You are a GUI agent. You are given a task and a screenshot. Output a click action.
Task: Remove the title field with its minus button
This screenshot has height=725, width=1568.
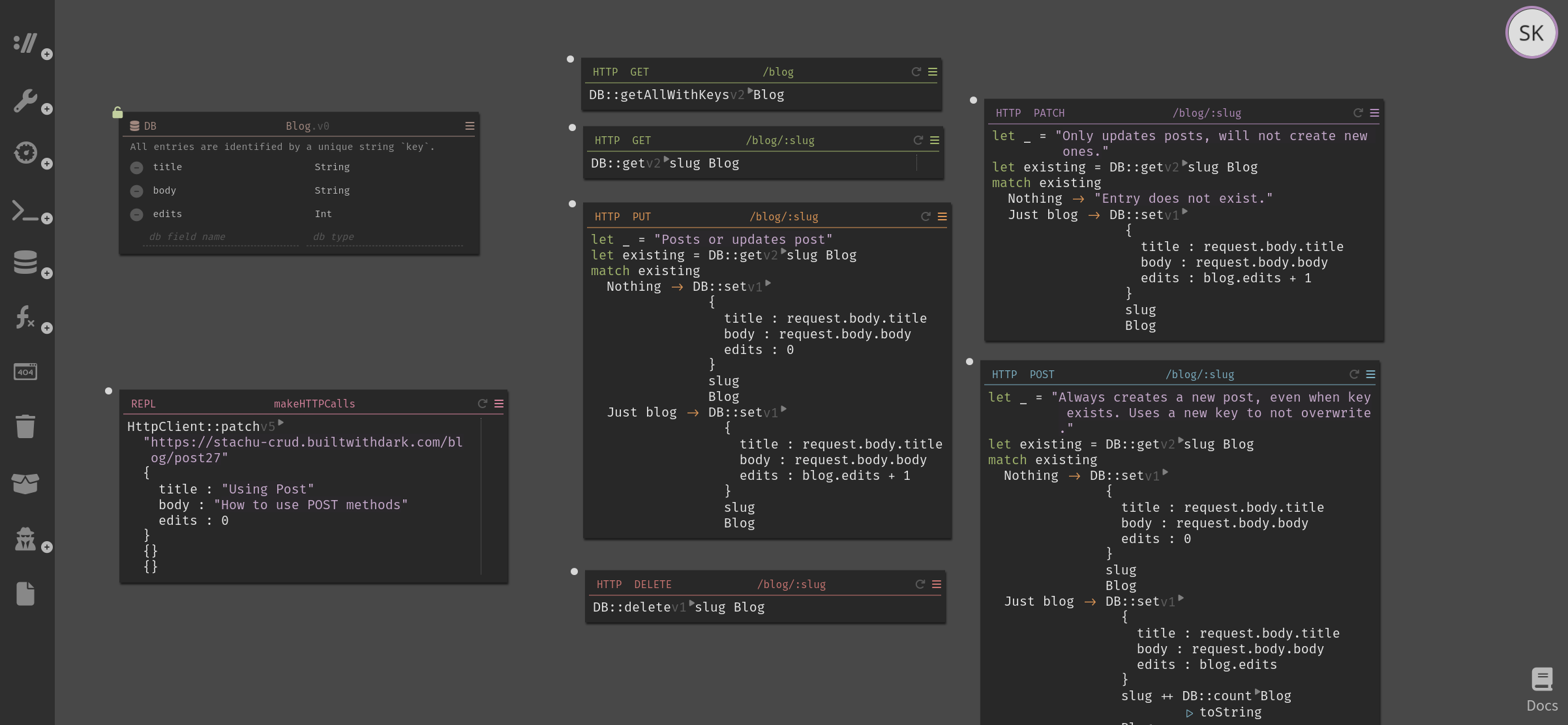click(136, 168)
